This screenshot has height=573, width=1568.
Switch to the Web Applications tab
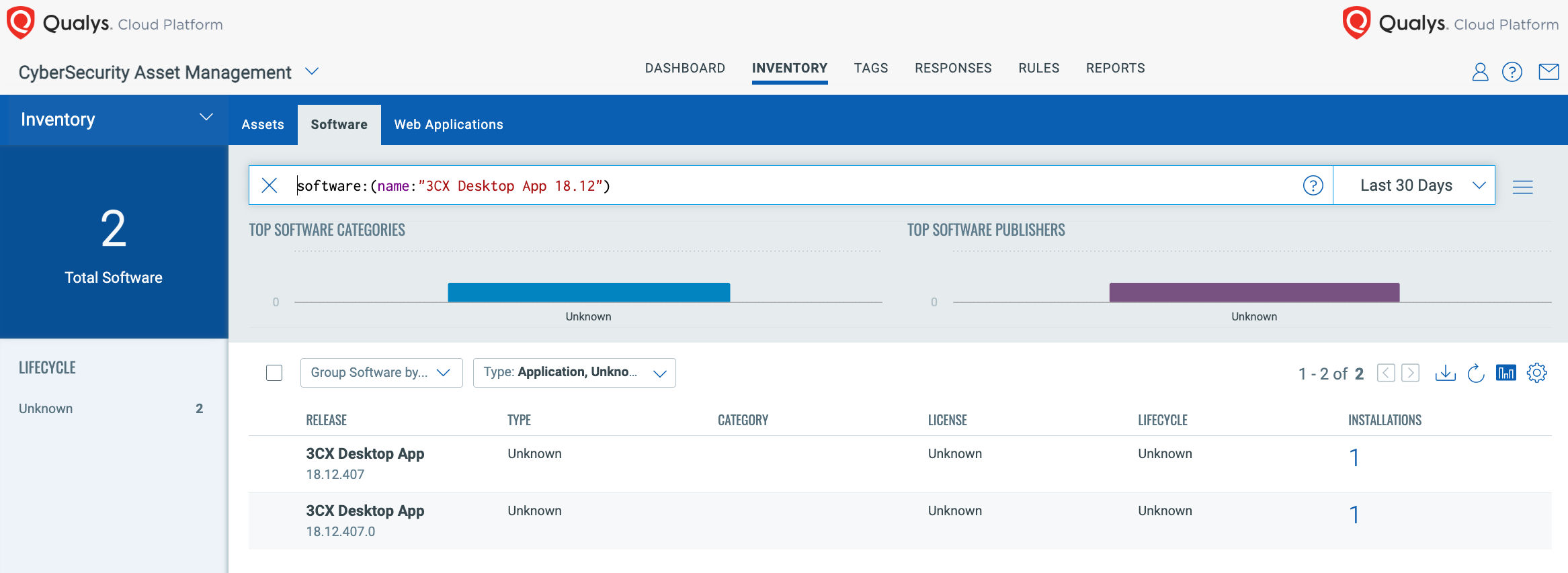(x=448, y=125)
